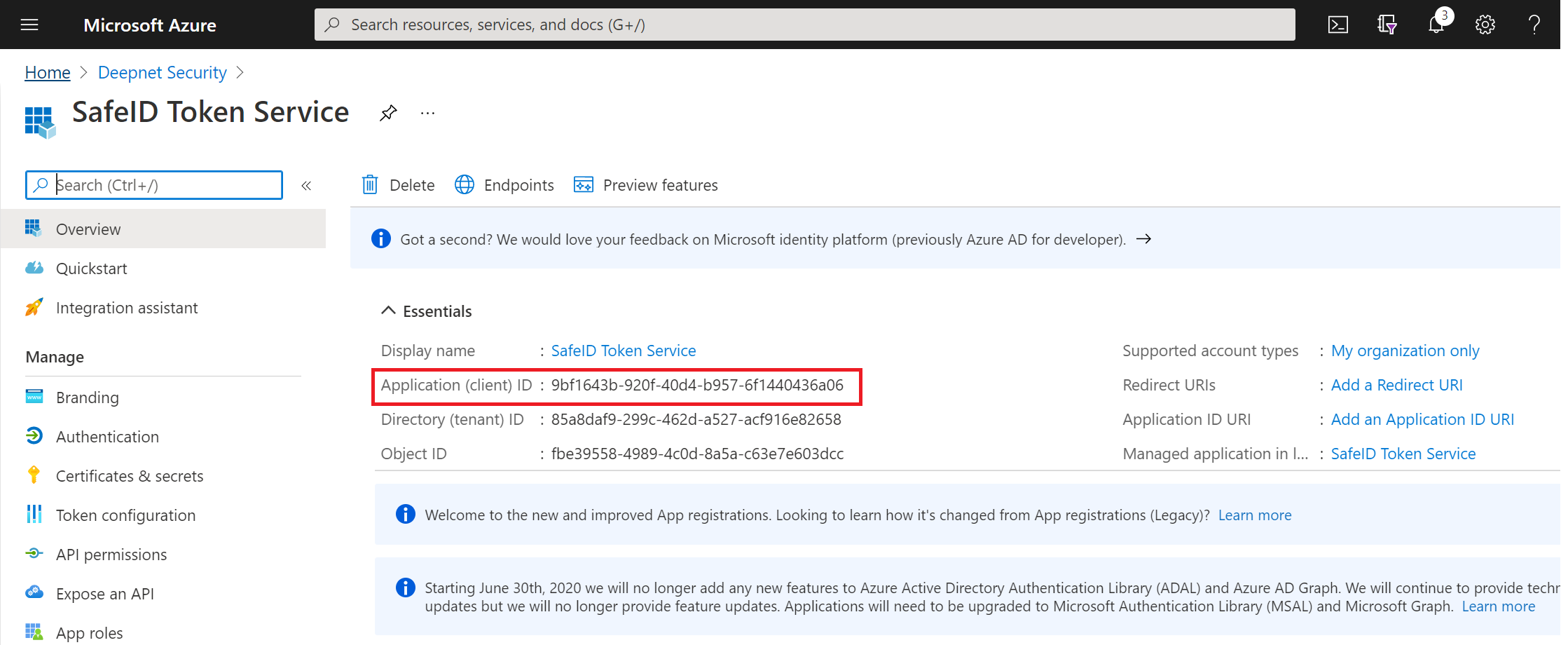The image size is (1568, 645).
Task: Open the more options ellipsis
Action: tap(427, 113)
